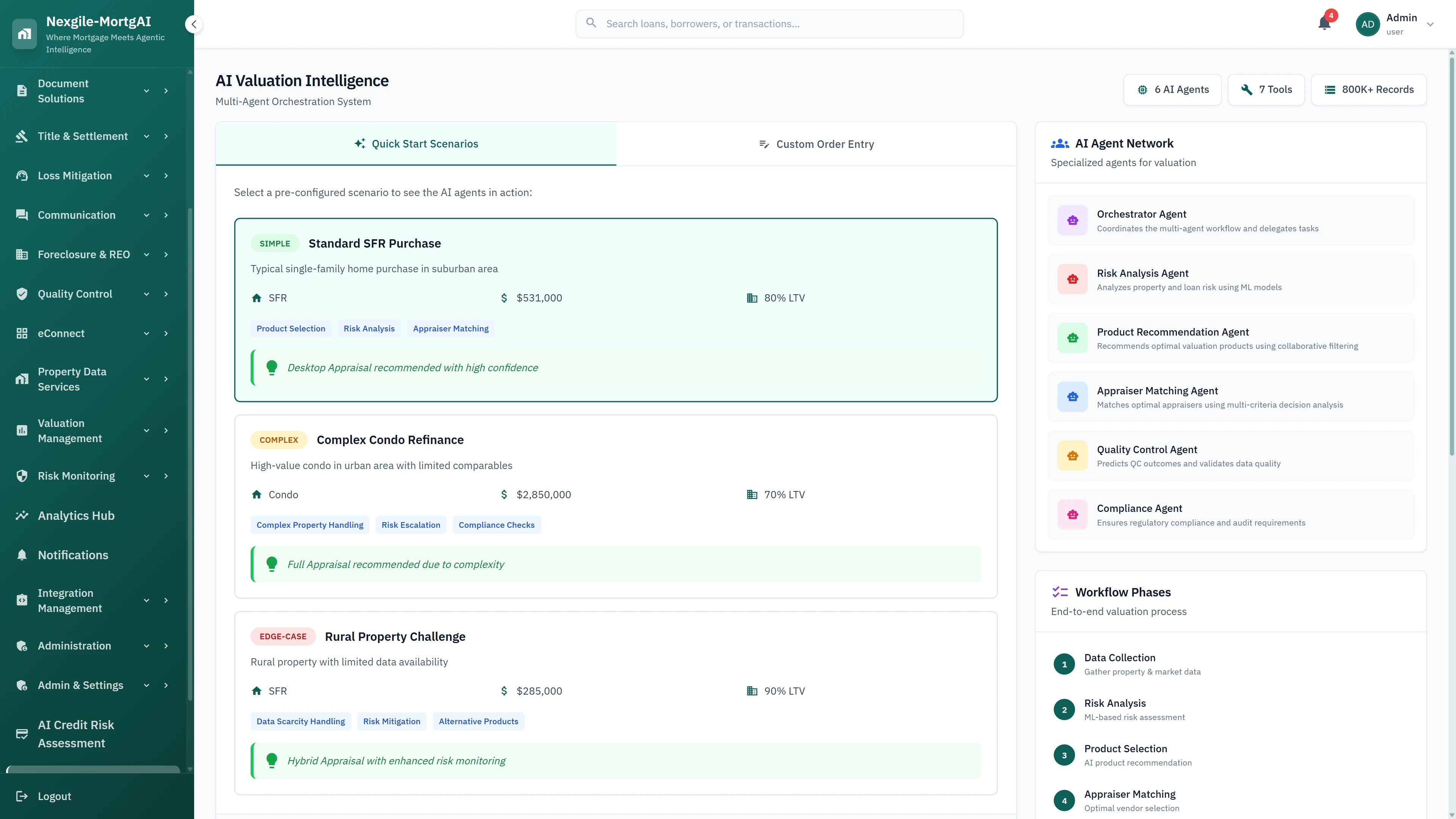The image size is (1456, 819).
Task: Expand the Quality Control submenu
Action: coord(146,294)
